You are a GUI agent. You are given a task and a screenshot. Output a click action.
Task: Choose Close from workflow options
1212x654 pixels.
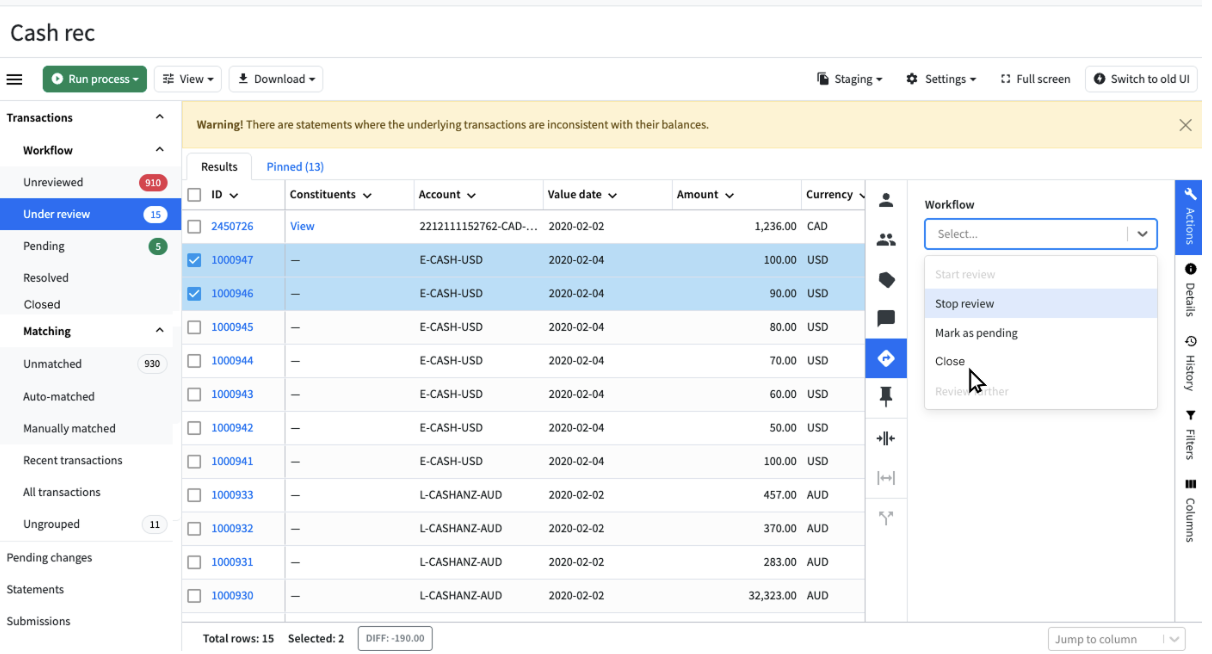(x=1041, y=362)
